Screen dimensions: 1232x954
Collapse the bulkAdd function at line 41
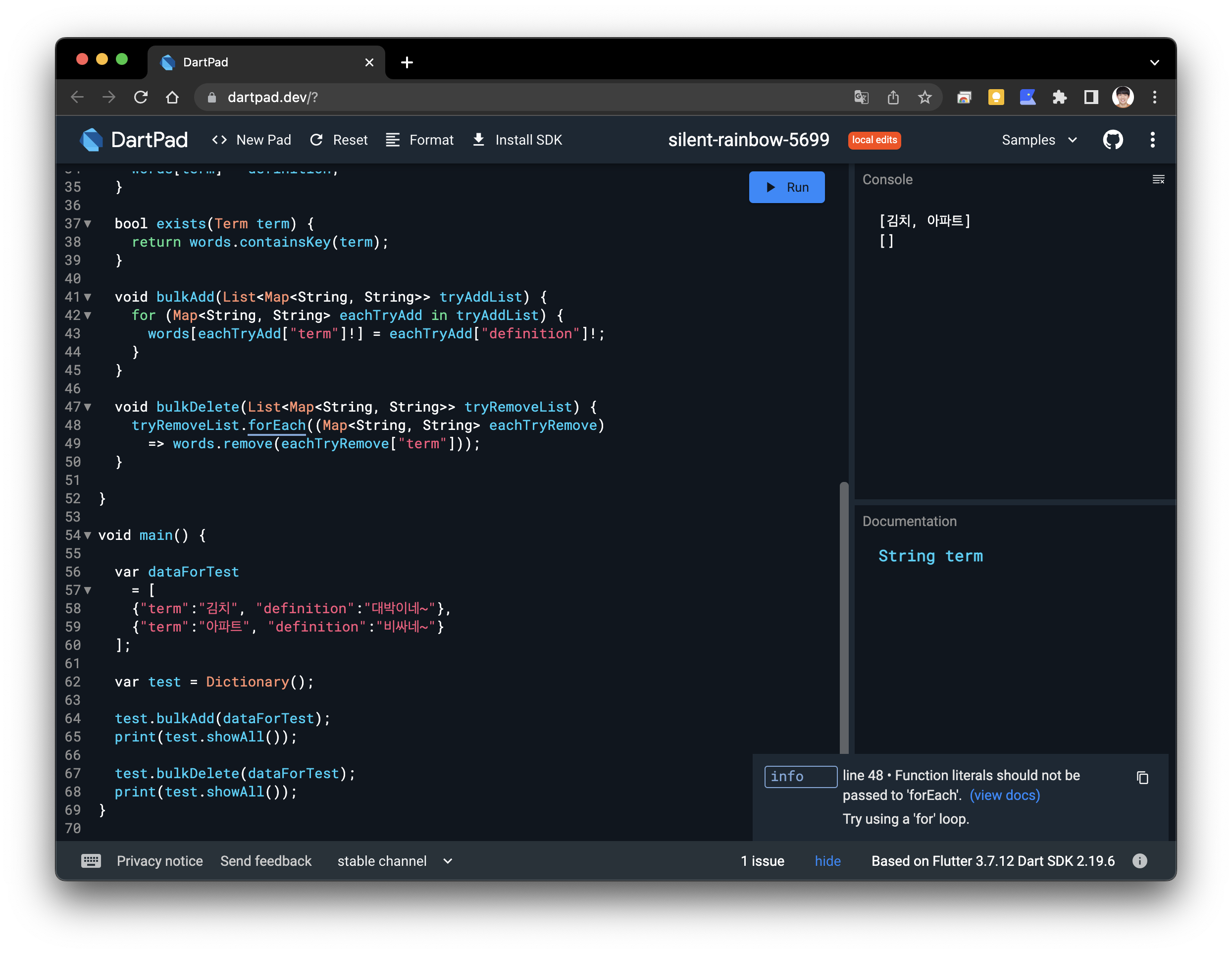(88, 297)
